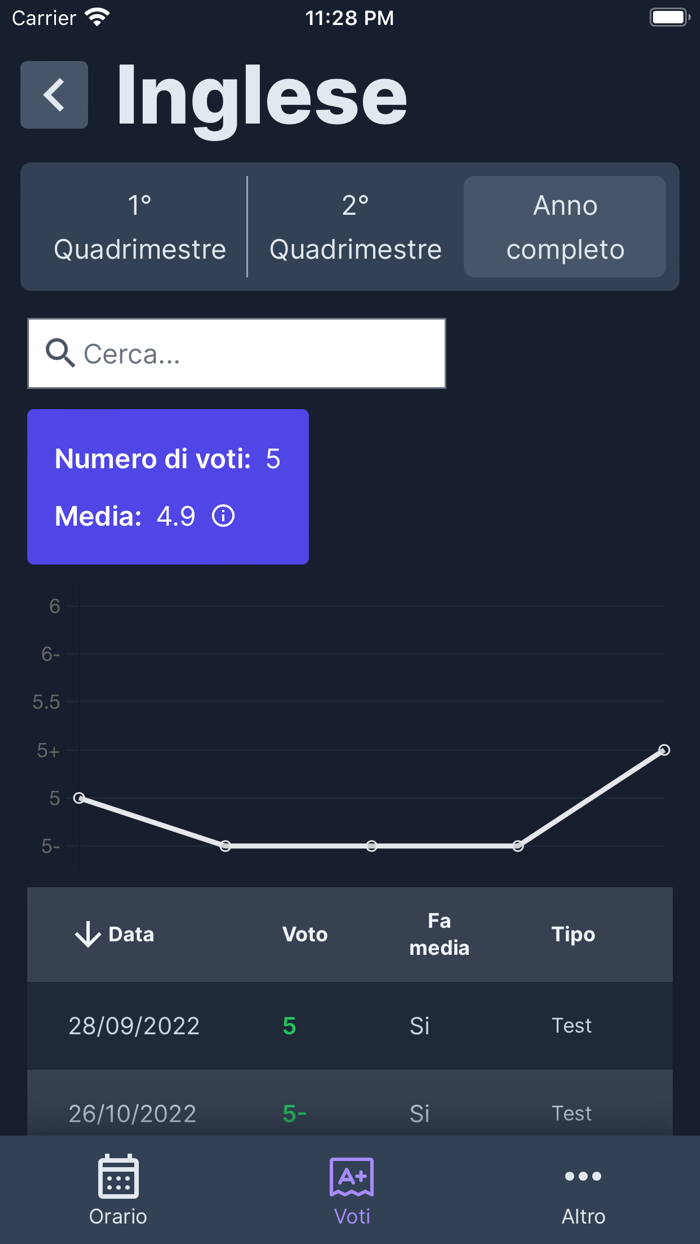Viewport: 700px width, 1244px height.
Task: Tap the purple Numero di voti card
Action: [x=168, y=487]
